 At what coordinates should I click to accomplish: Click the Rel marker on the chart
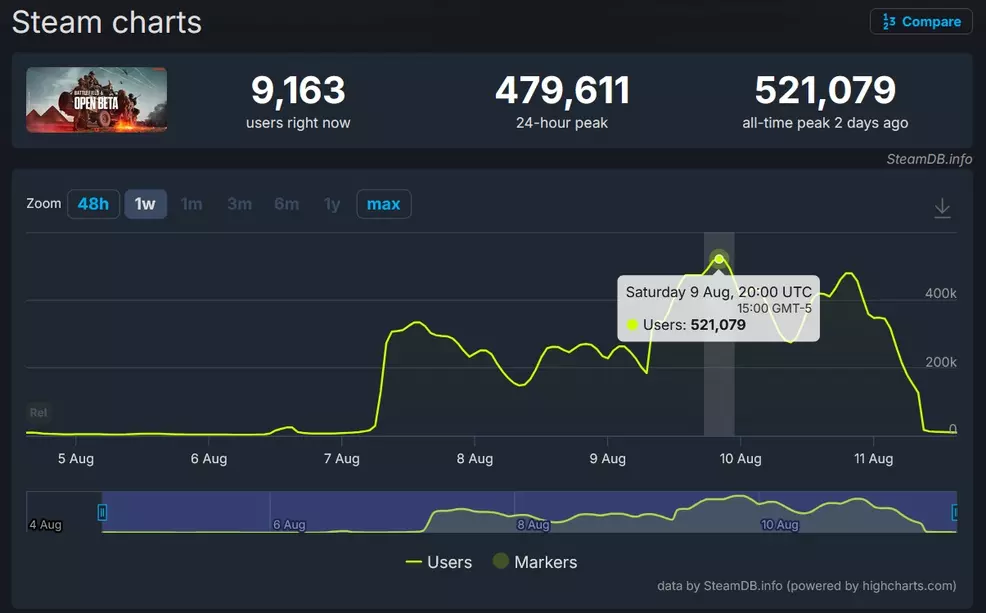pyautogui.click(x=38, y=412)
